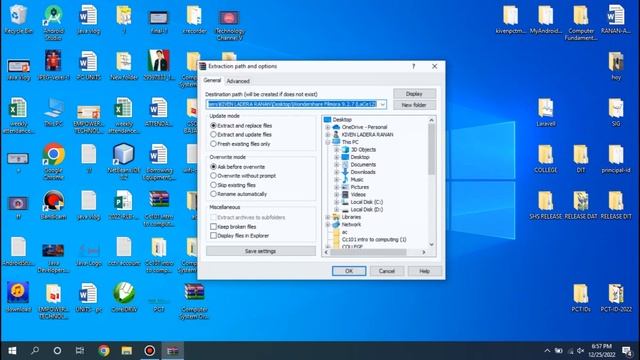Open the Recycle Bin desktop icon
The width and height of the screenshot is (640, 360).
tap(18, 20)
